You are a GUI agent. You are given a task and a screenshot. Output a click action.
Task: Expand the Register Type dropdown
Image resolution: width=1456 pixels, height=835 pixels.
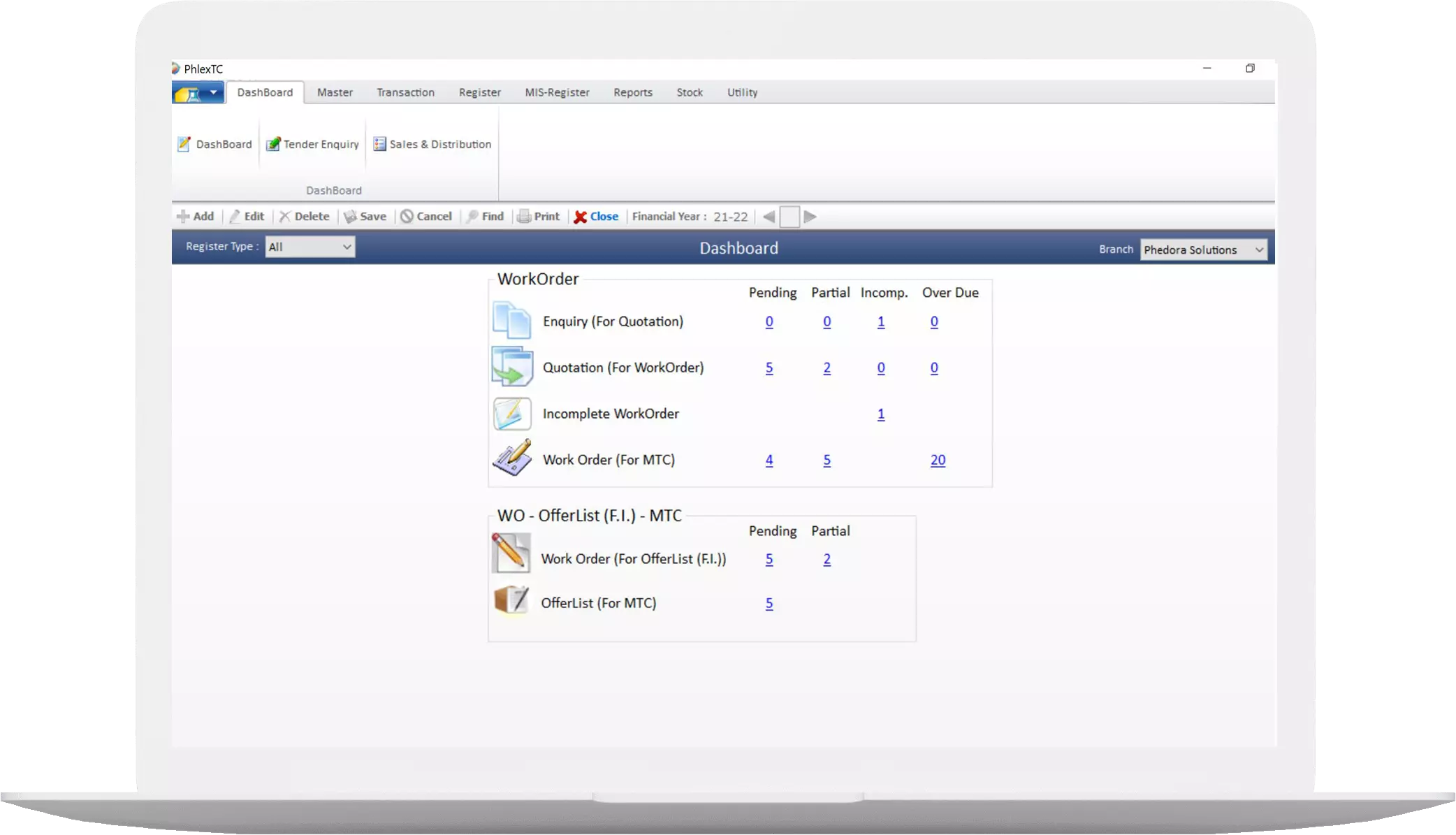point(347,247)
